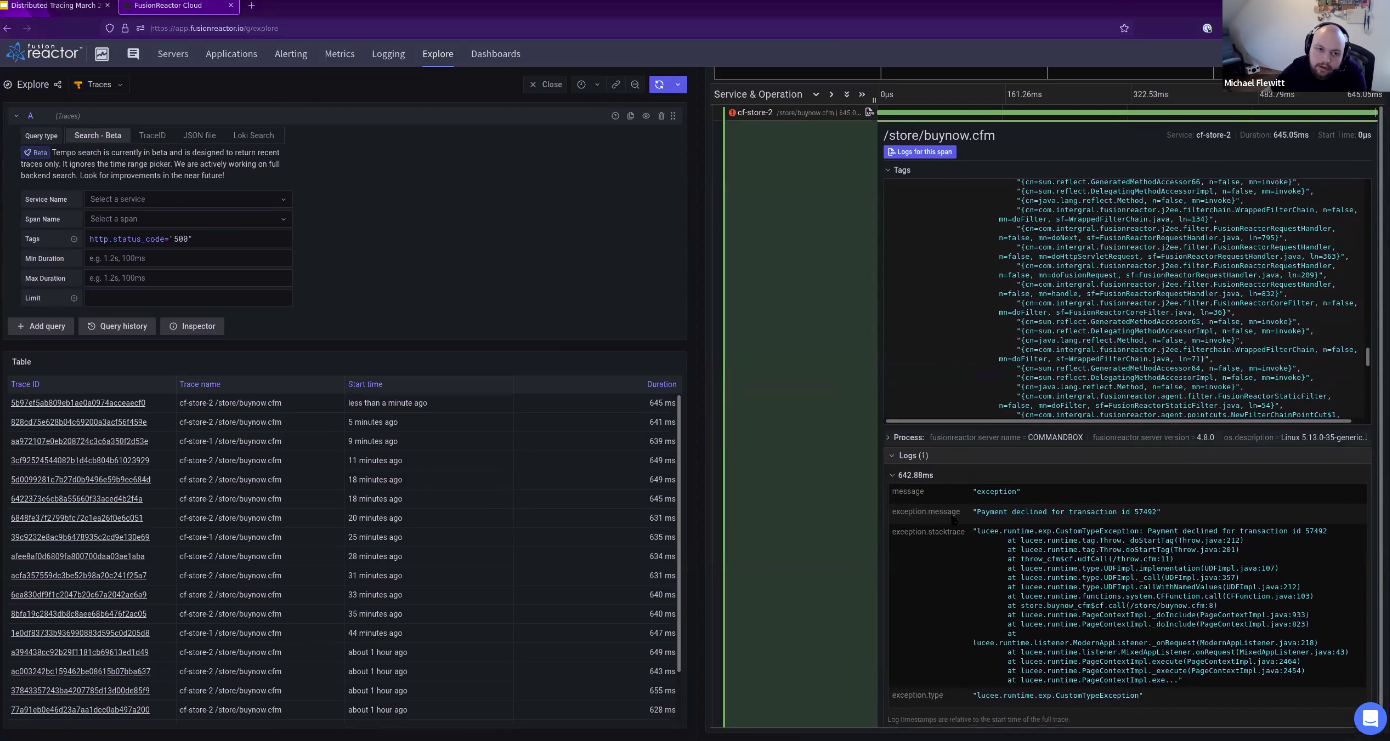
Task: Collapse one level chevron in Service & Operation
Action: [814, 95]
